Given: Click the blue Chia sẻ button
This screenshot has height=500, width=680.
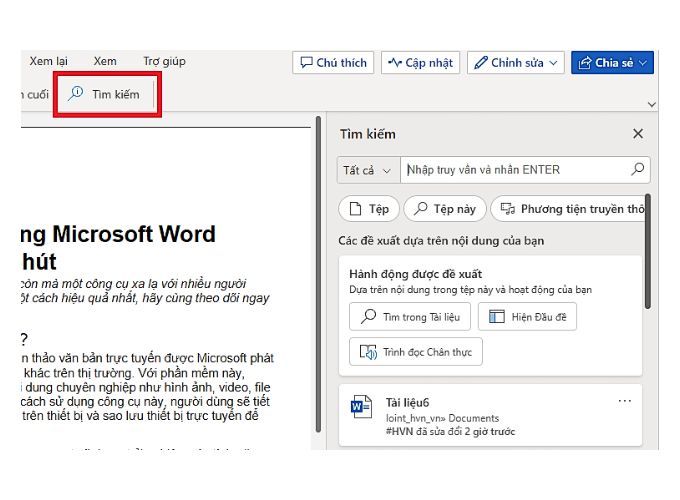Looking at the screenshot, I should click(x=612, y=63).
